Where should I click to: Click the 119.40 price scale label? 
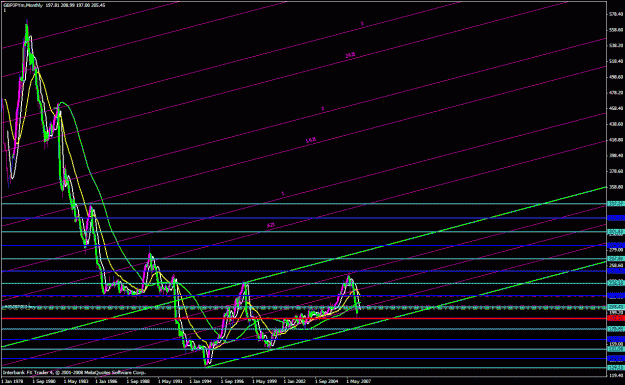[616, 375]
